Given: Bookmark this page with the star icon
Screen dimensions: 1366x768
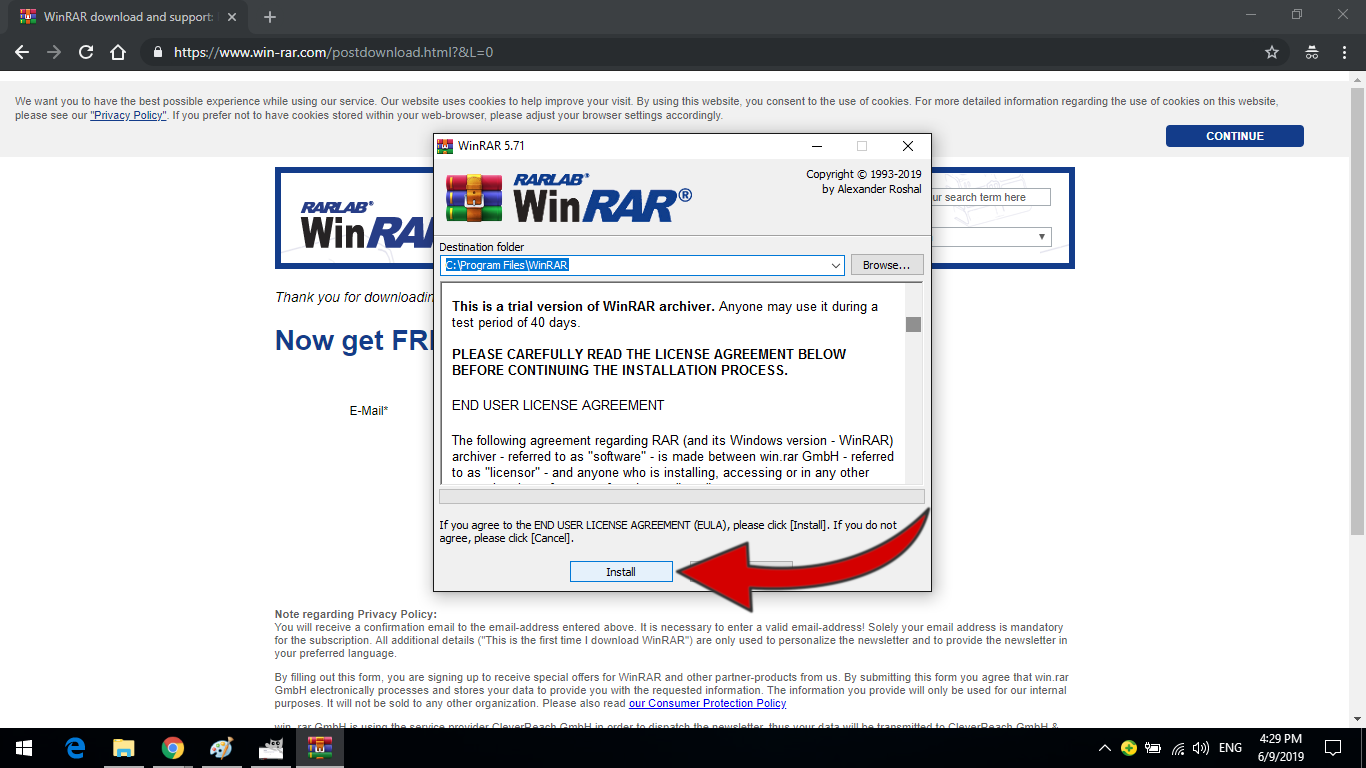Looking at the screenshot, I should point(1272,52).
